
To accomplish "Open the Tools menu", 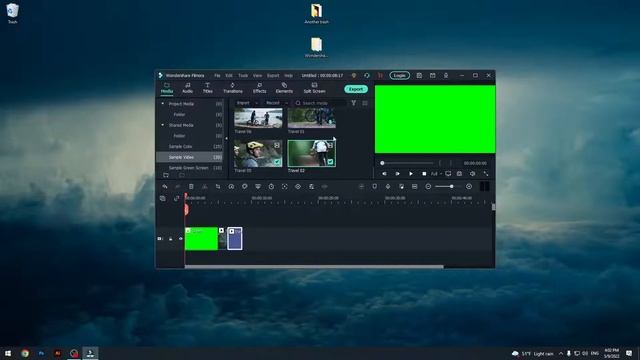I will tap(243, 76).
